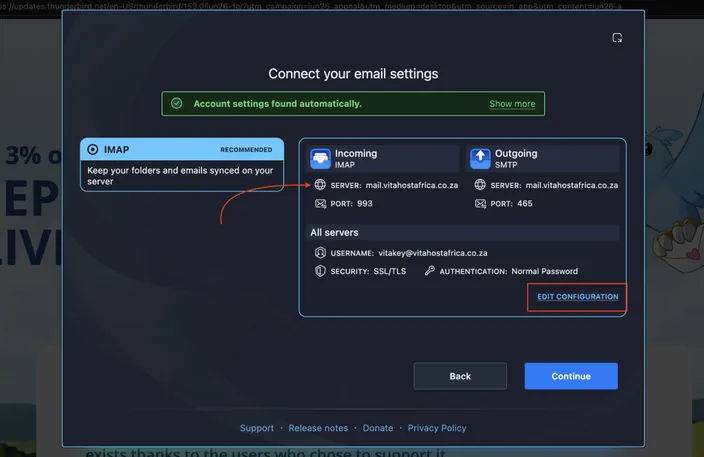Viewport: 704px width, 457px height.
Task: Select the IMAP radio button
Action: coord(93,149)
